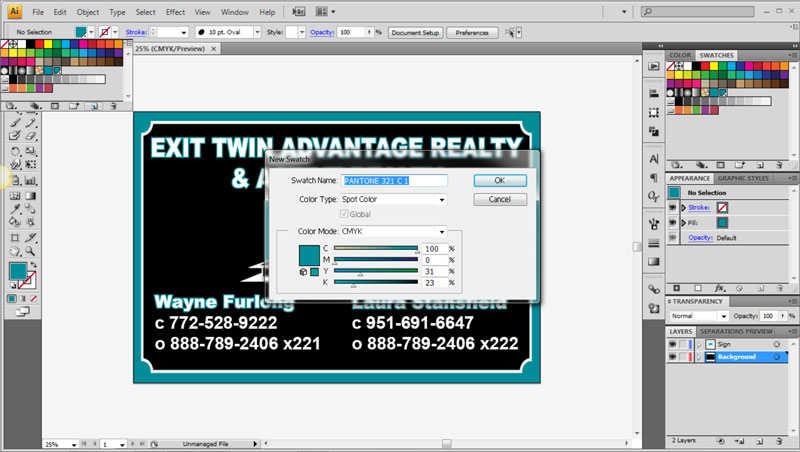800x452 pixels.
Task: Change screen mode at toolbox bottom
Action: click(x=22, y=311)
